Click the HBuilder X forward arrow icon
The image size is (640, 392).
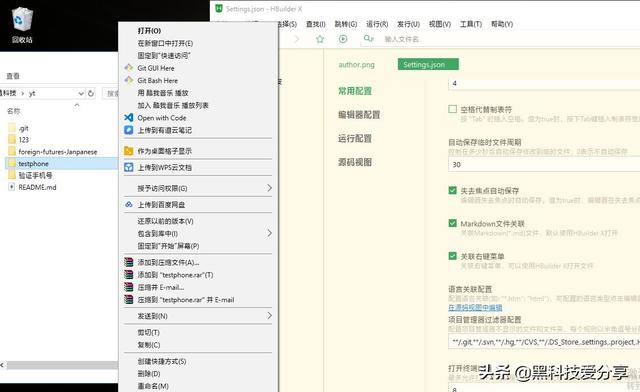[297, 39]
